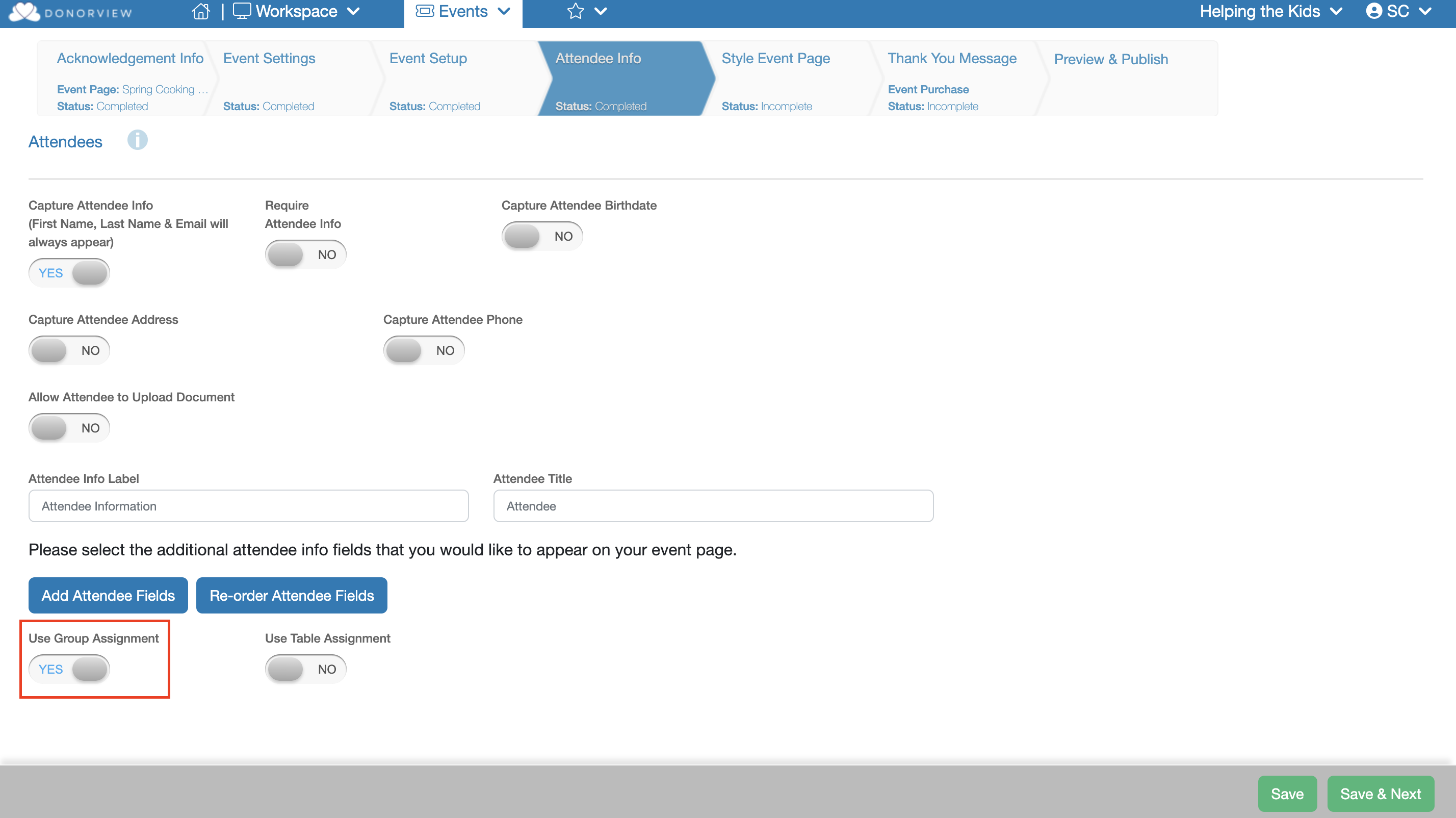Click the Events ticket icon

click(425, 11)
